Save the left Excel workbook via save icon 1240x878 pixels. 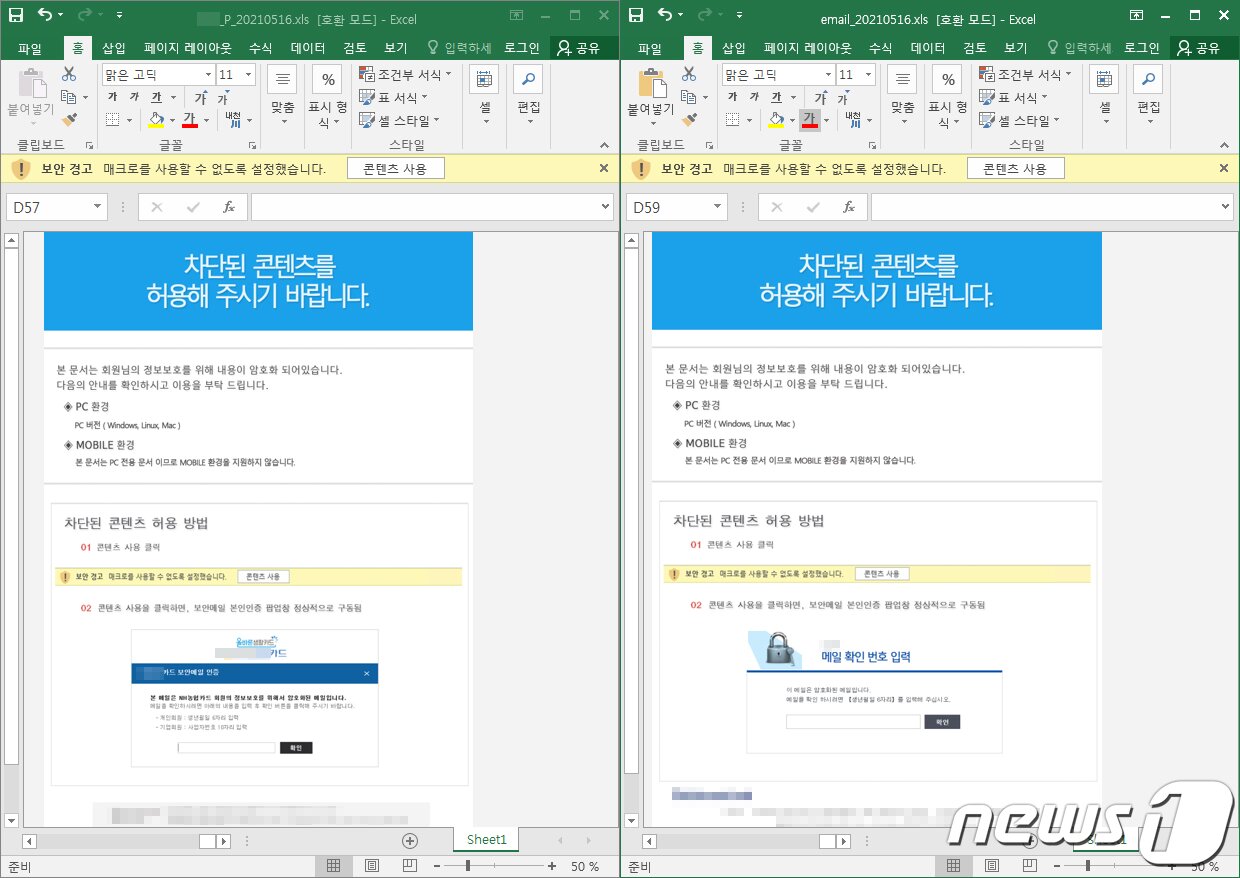pyautogui.click(x=16, y=16)
